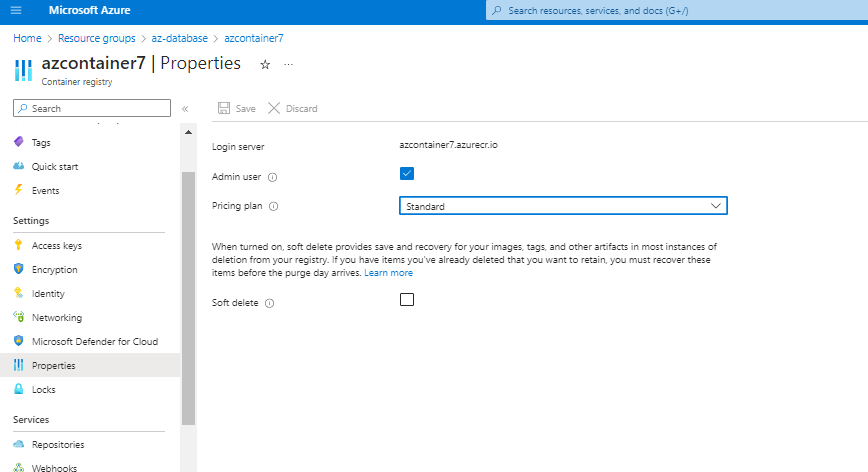Uncheck the Admin user checkbox
Screen dimensions: 868x472
(x=407, y=174)
